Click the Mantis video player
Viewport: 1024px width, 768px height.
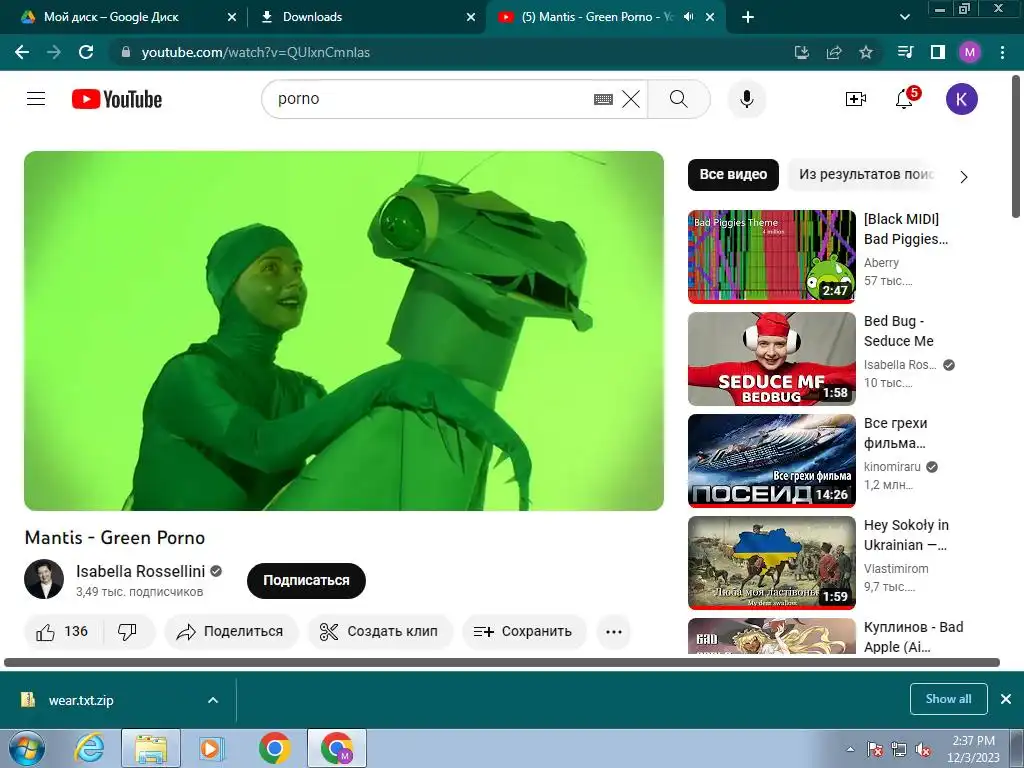click(x=344, y=330)
